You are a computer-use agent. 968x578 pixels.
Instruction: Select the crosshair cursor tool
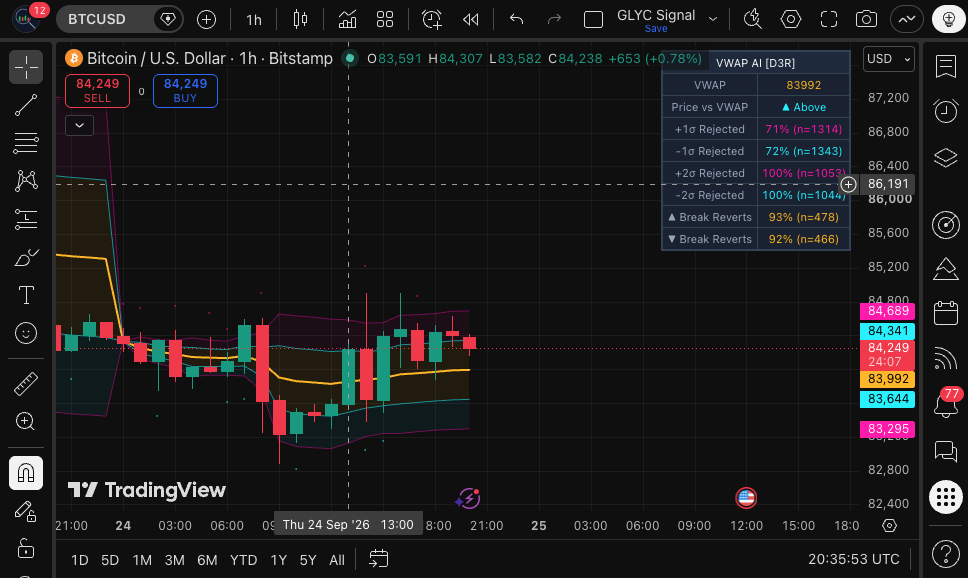tap(26, 67)
